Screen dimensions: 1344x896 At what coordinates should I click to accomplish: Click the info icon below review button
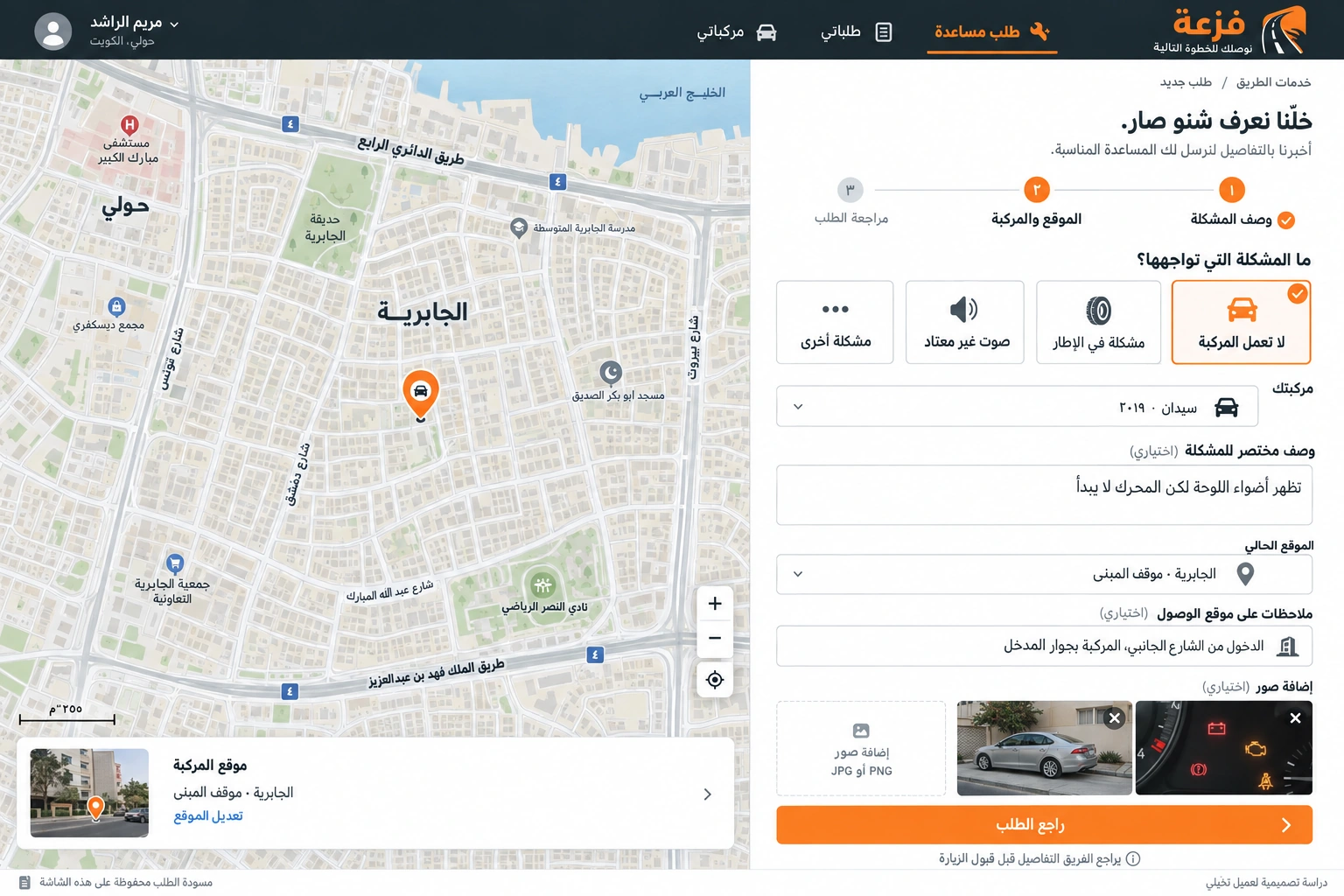(1133, 858)
